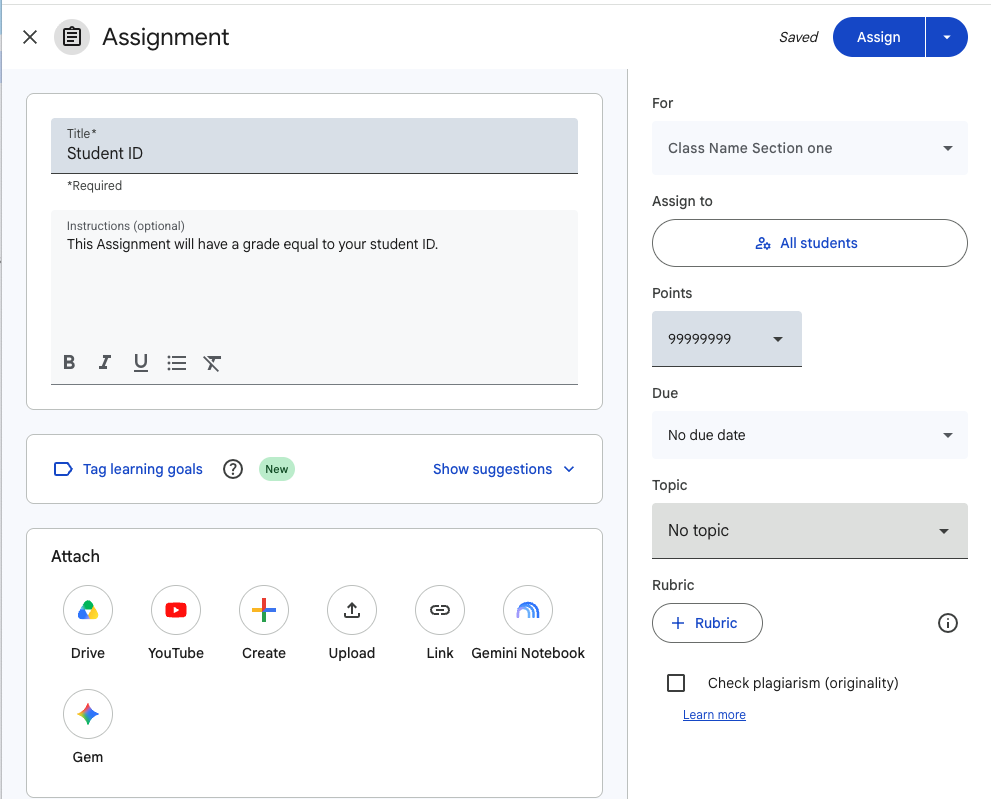Attach a YouTube video
This screenshot has width=991, height=799.
176,610
